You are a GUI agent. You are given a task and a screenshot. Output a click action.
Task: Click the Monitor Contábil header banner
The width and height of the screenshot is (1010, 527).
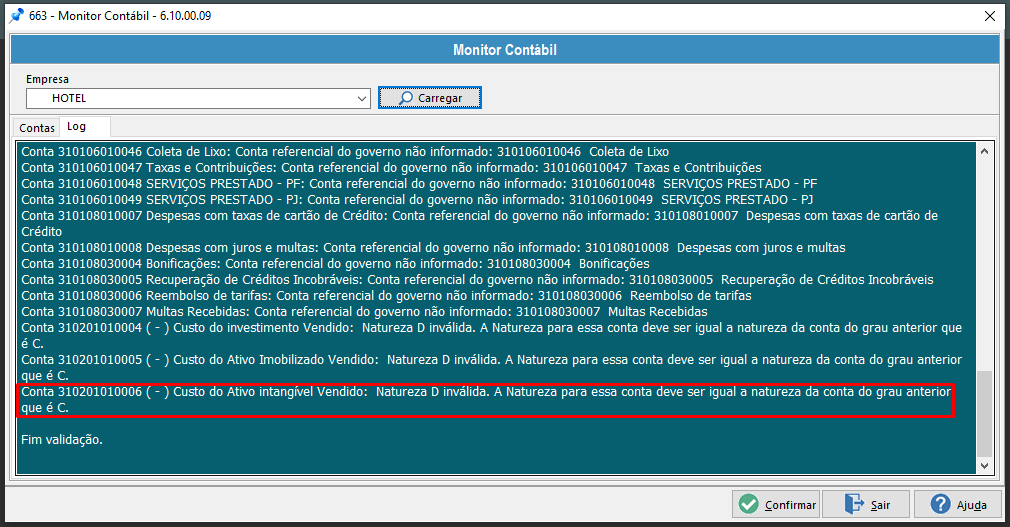[505, 50]
